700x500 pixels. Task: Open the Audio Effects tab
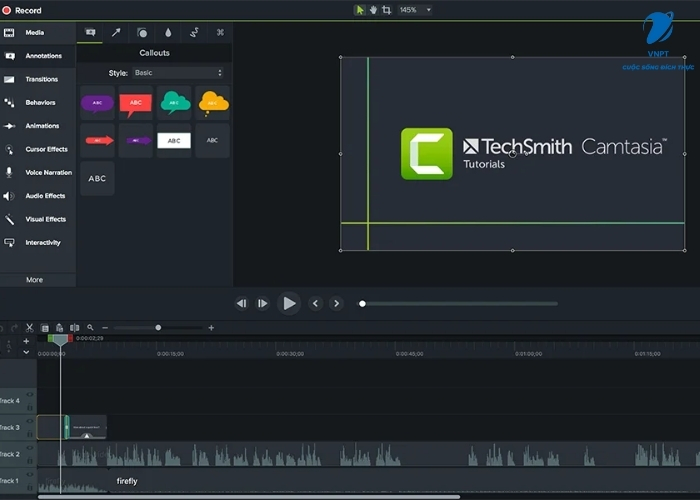coord(38,196)
